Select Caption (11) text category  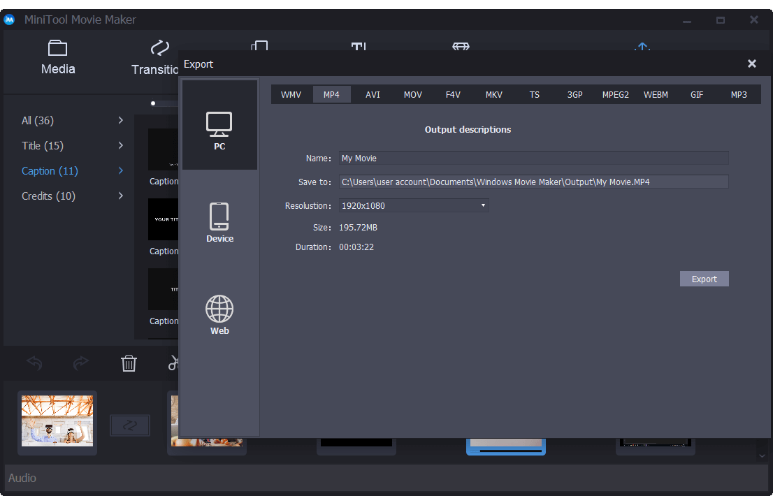[x=50, y=171]
